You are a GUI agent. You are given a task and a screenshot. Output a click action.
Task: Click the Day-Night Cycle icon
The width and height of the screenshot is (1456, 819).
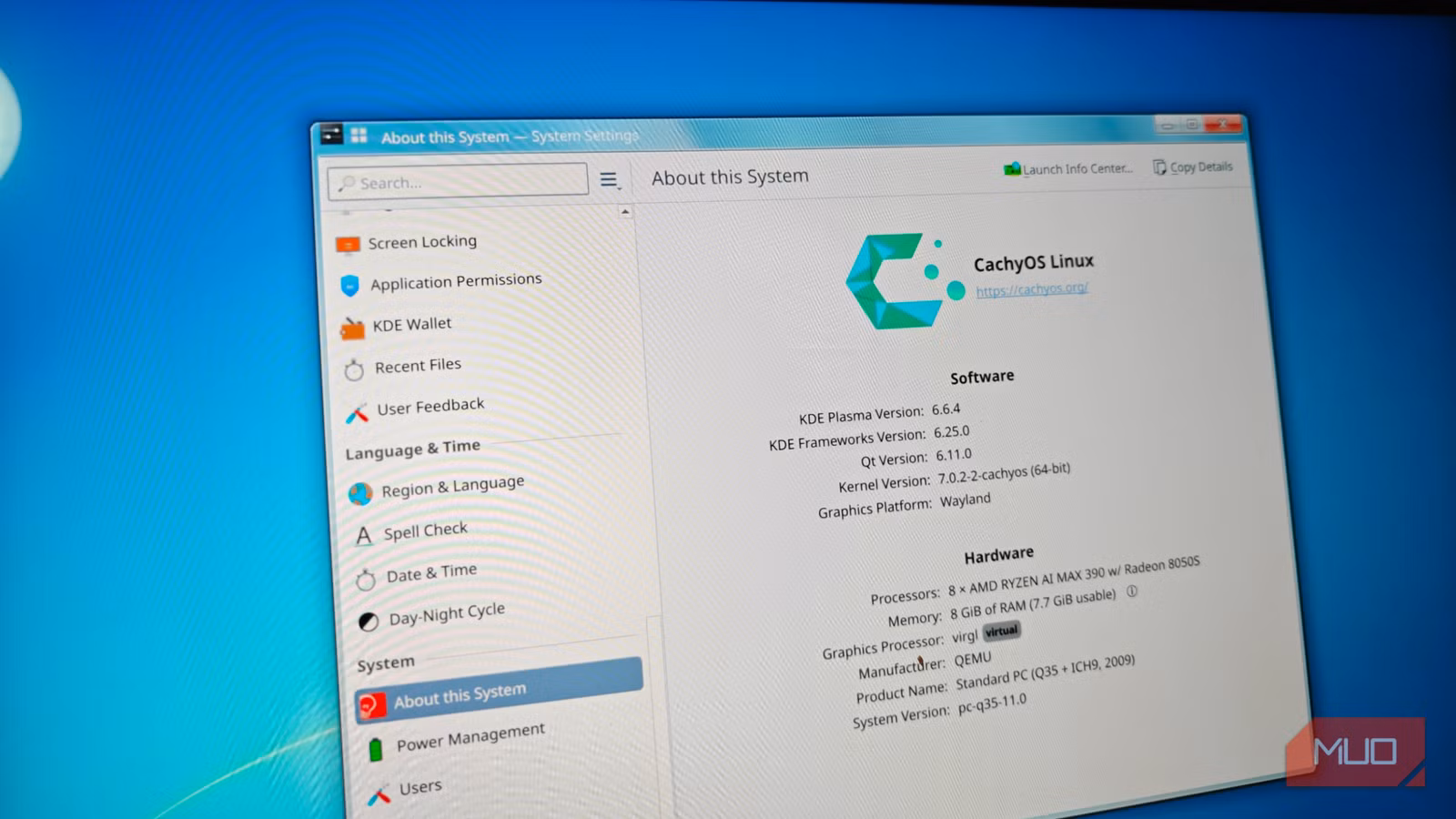click(369, 622)
